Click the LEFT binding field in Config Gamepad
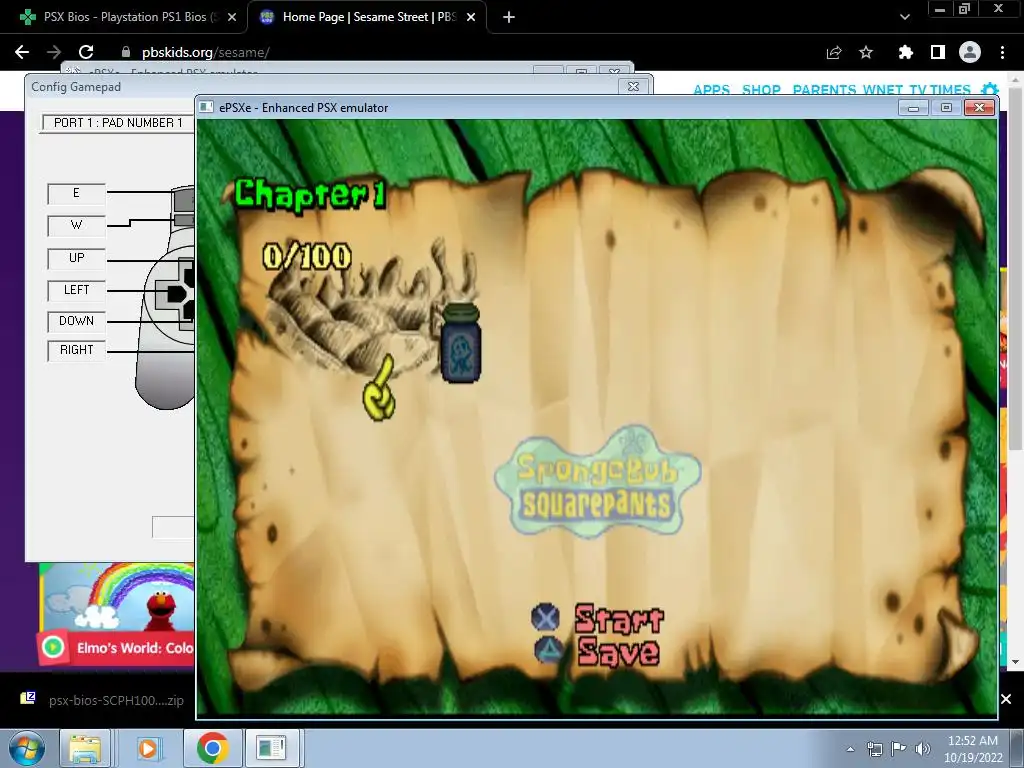The height and width of the screenshot is (768, 1024). (x=76, y=290)
